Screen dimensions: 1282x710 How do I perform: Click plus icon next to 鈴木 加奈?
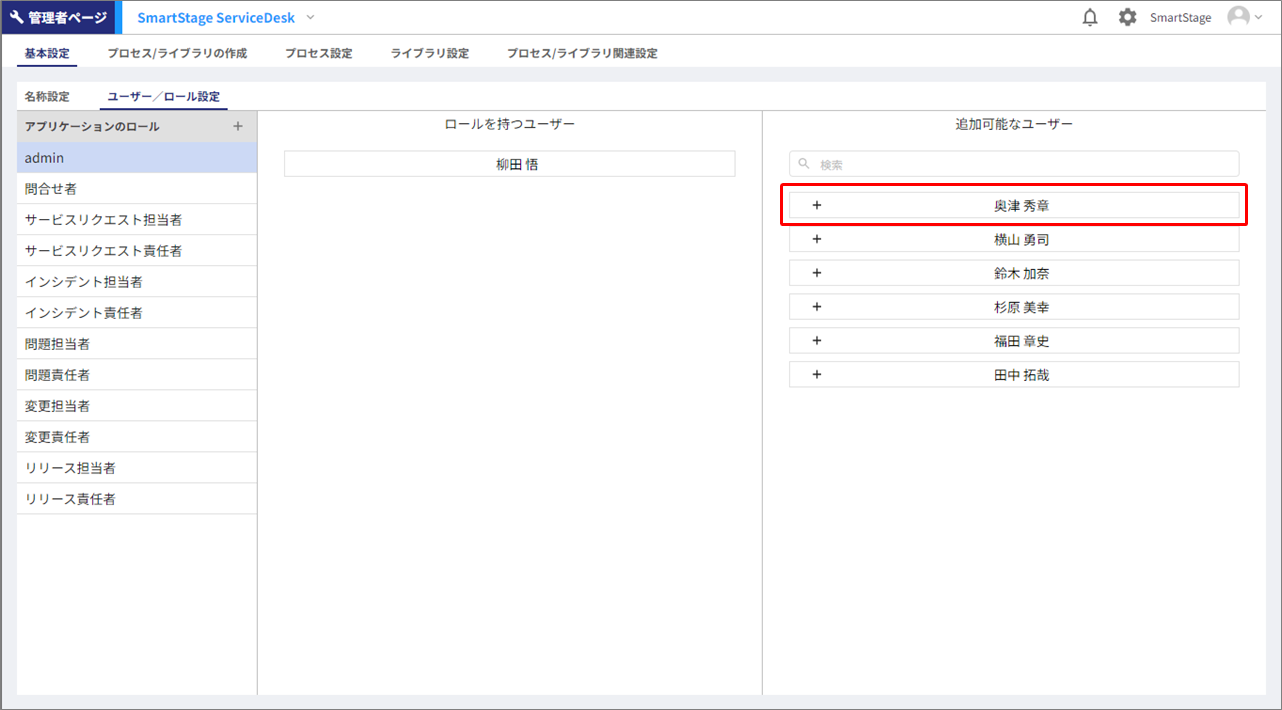[816, 273]
